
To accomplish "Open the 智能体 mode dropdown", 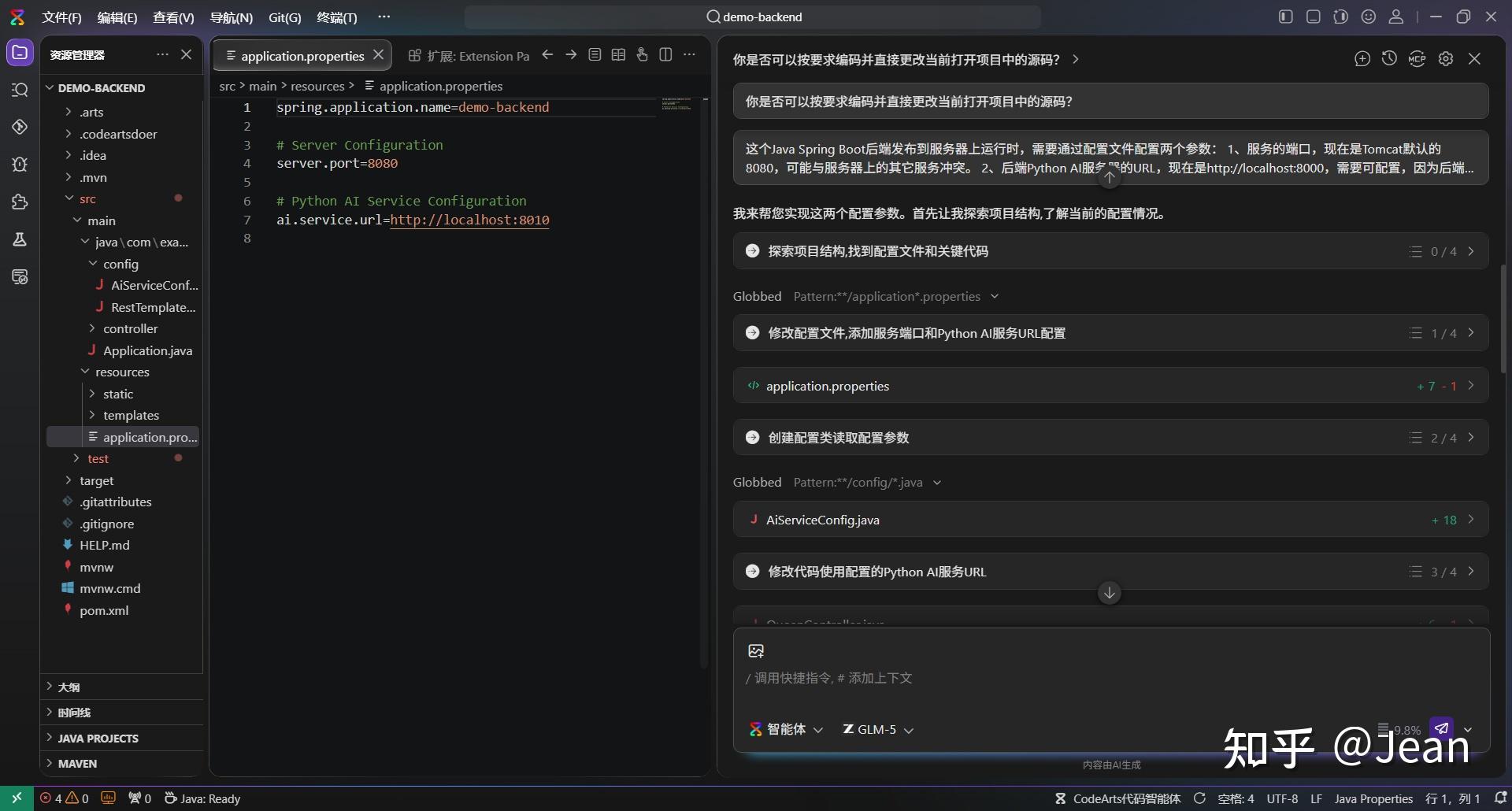I will click(786, 730).
